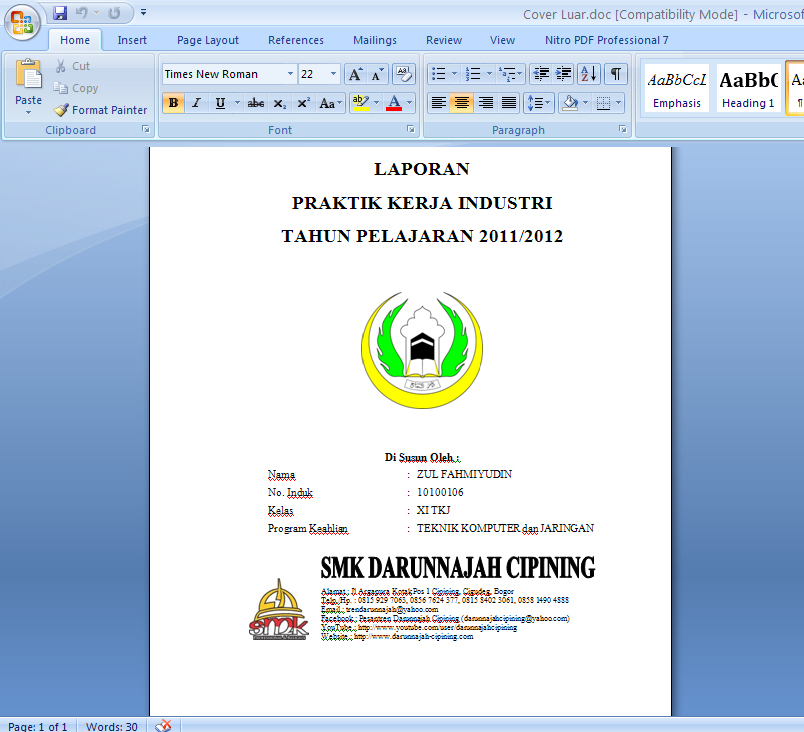This screenshot has height=732, width=804.
Task: Toggle strikethrough formatting
Action: [x=255, y=103]
